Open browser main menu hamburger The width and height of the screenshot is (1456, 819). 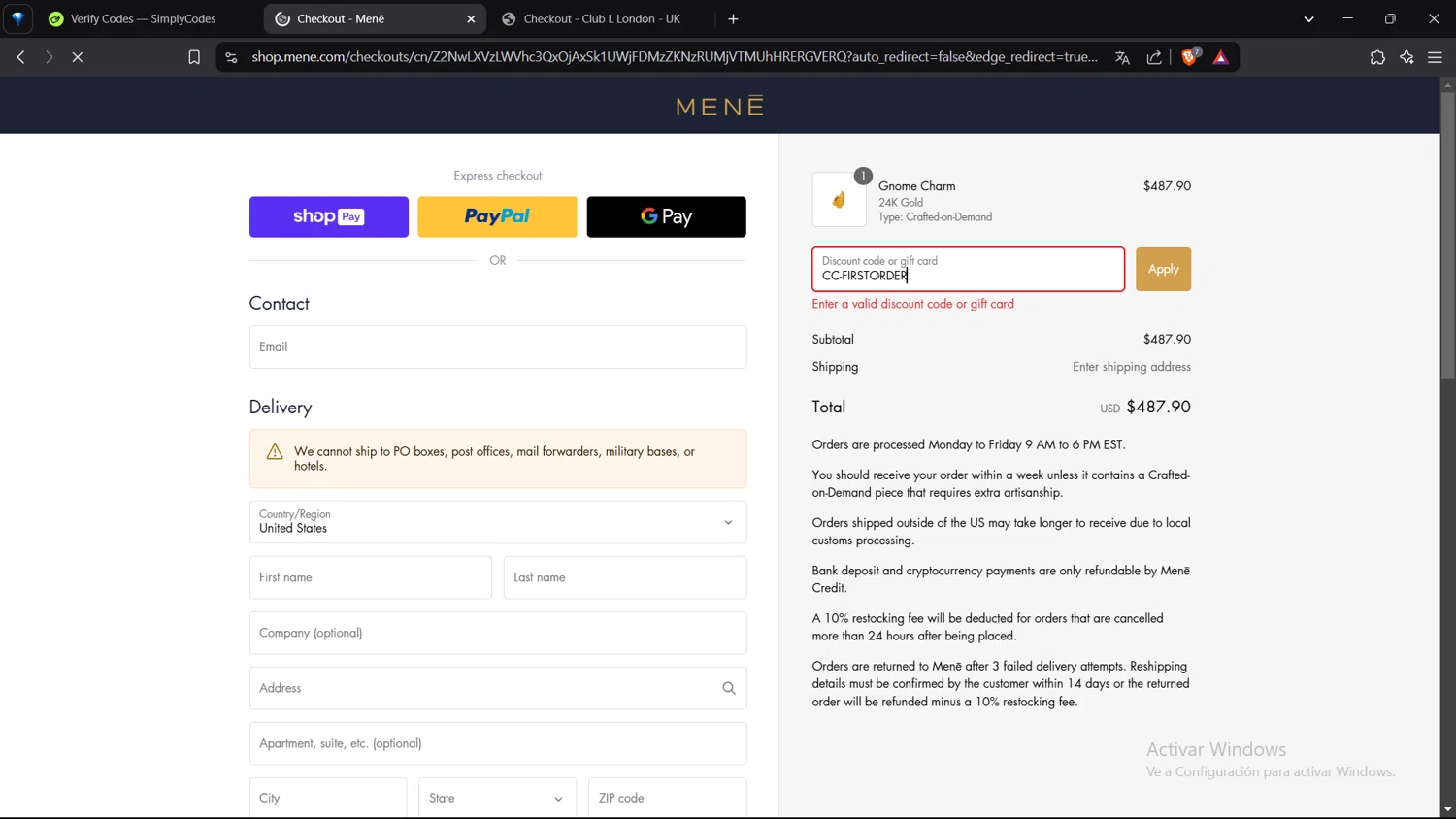point(1435,57)
